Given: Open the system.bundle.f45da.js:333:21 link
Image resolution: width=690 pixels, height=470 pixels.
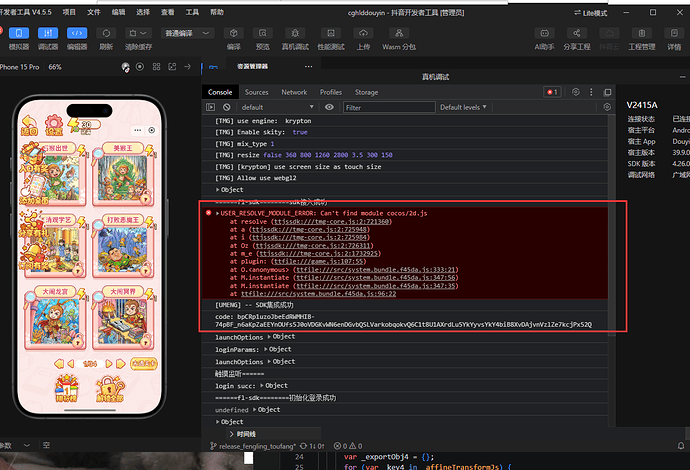Looking at the screenshot, I should (x=376, y=269).
